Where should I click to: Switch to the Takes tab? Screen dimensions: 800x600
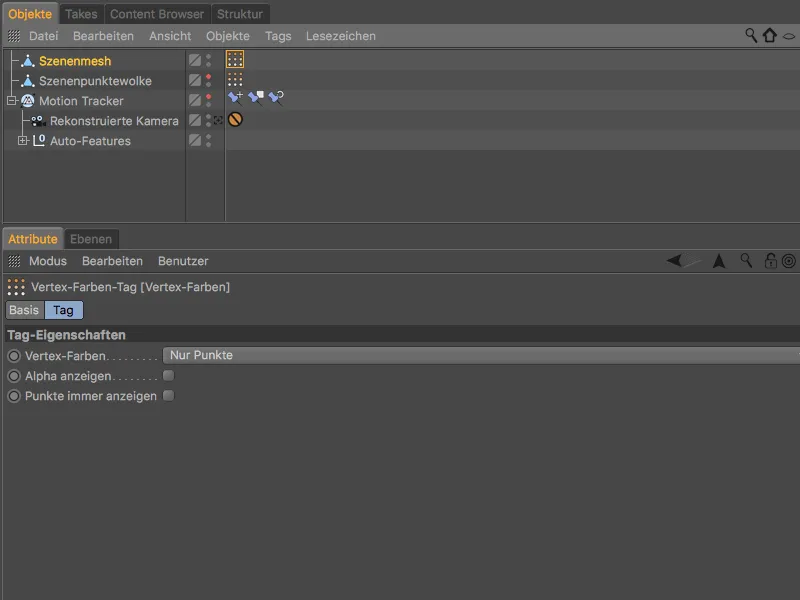[81, 14]
